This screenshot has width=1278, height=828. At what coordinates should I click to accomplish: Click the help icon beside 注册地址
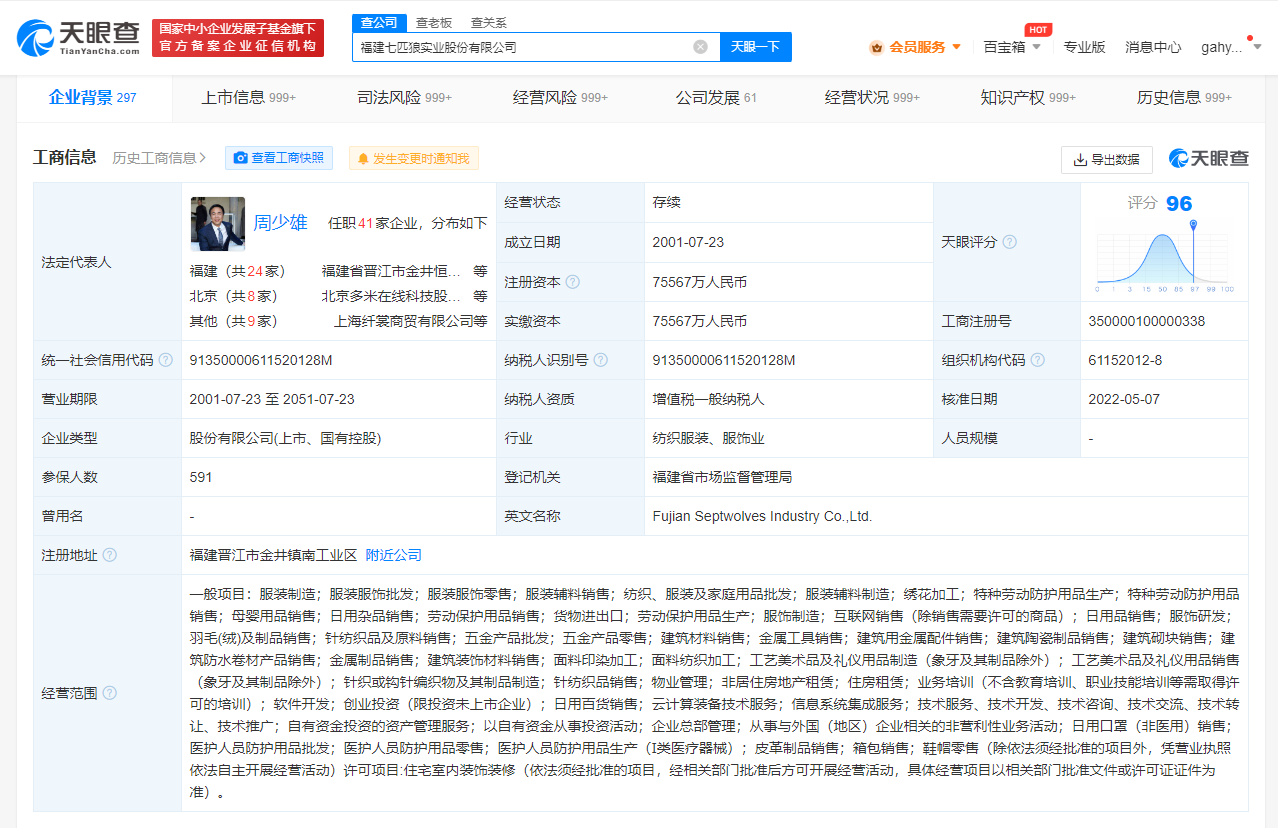(x=109, y=555)
